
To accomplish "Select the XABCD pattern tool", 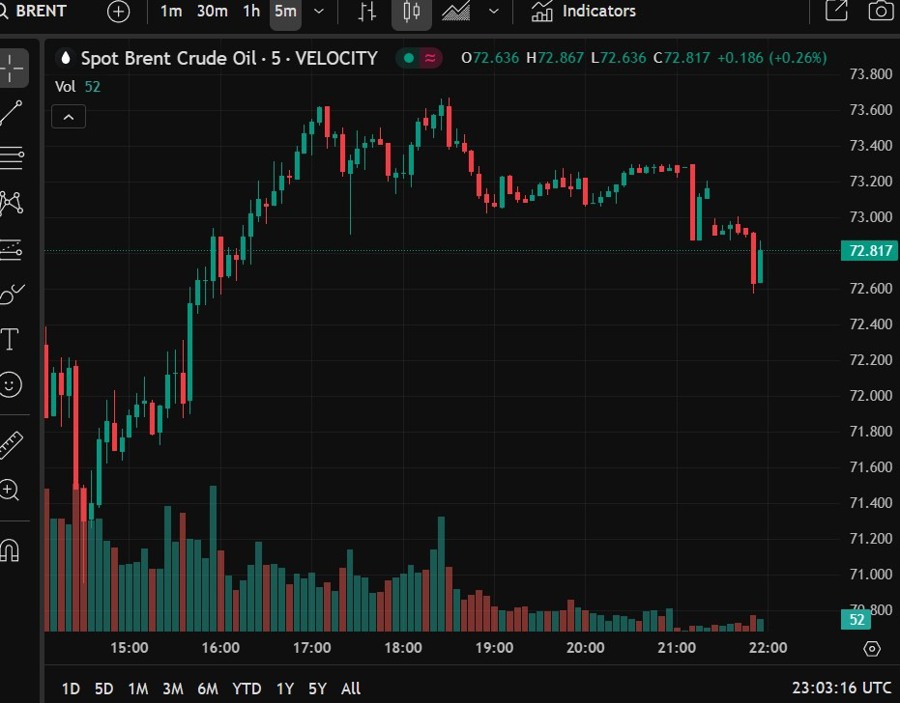I will tap(11, 203).
